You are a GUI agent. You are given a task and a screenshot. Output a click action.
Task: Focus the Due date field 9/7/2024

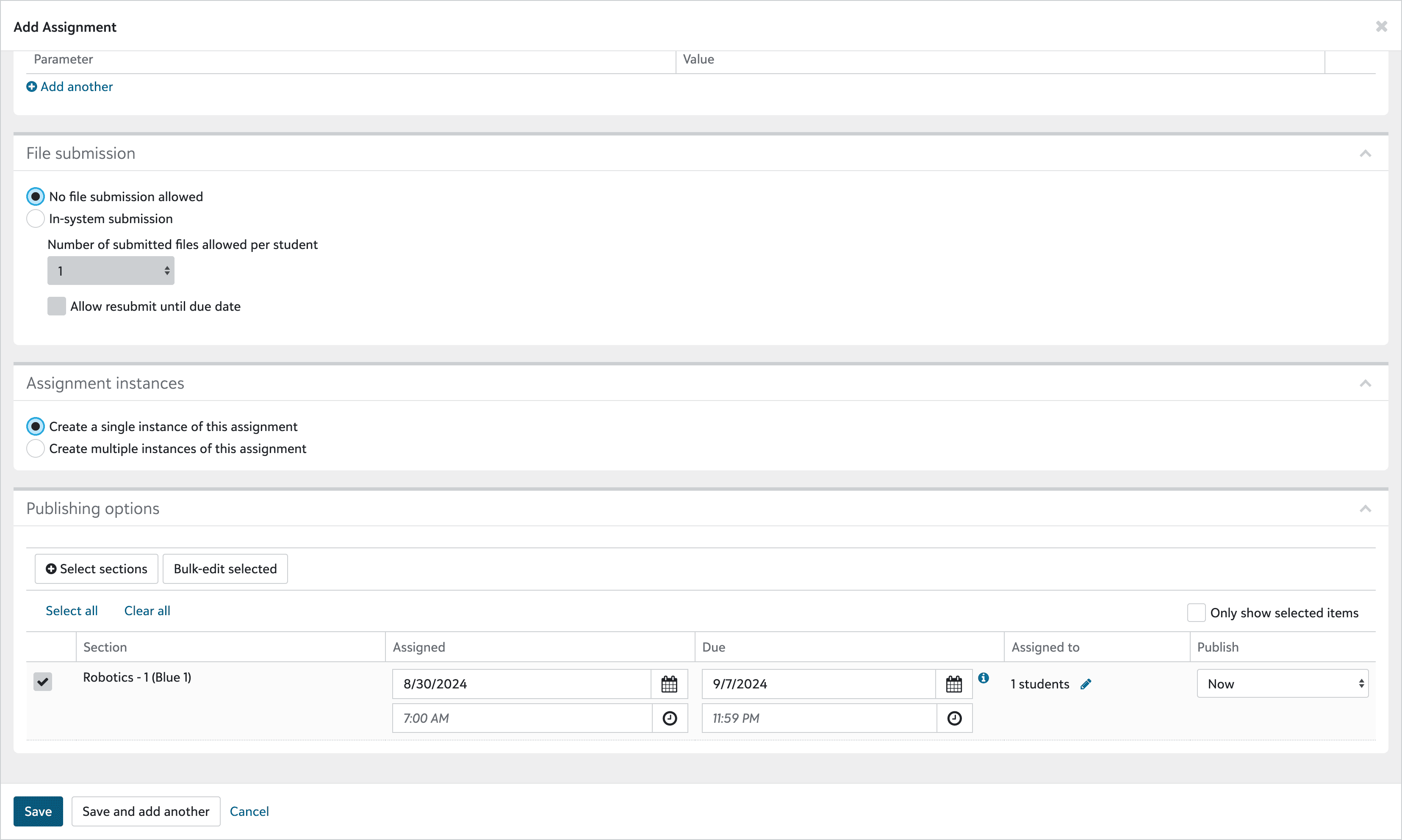pos(819,684)
